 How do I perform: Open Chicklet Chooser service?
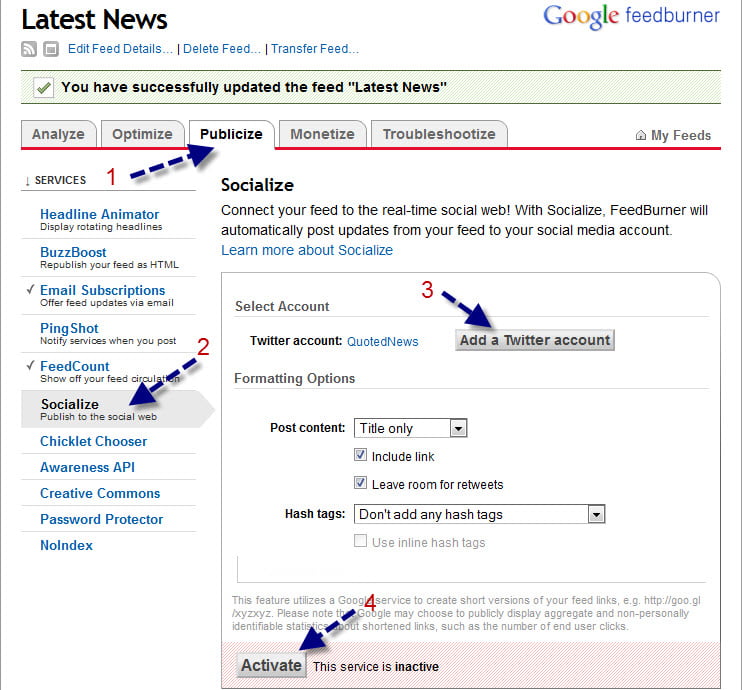[x=94, y=441]
